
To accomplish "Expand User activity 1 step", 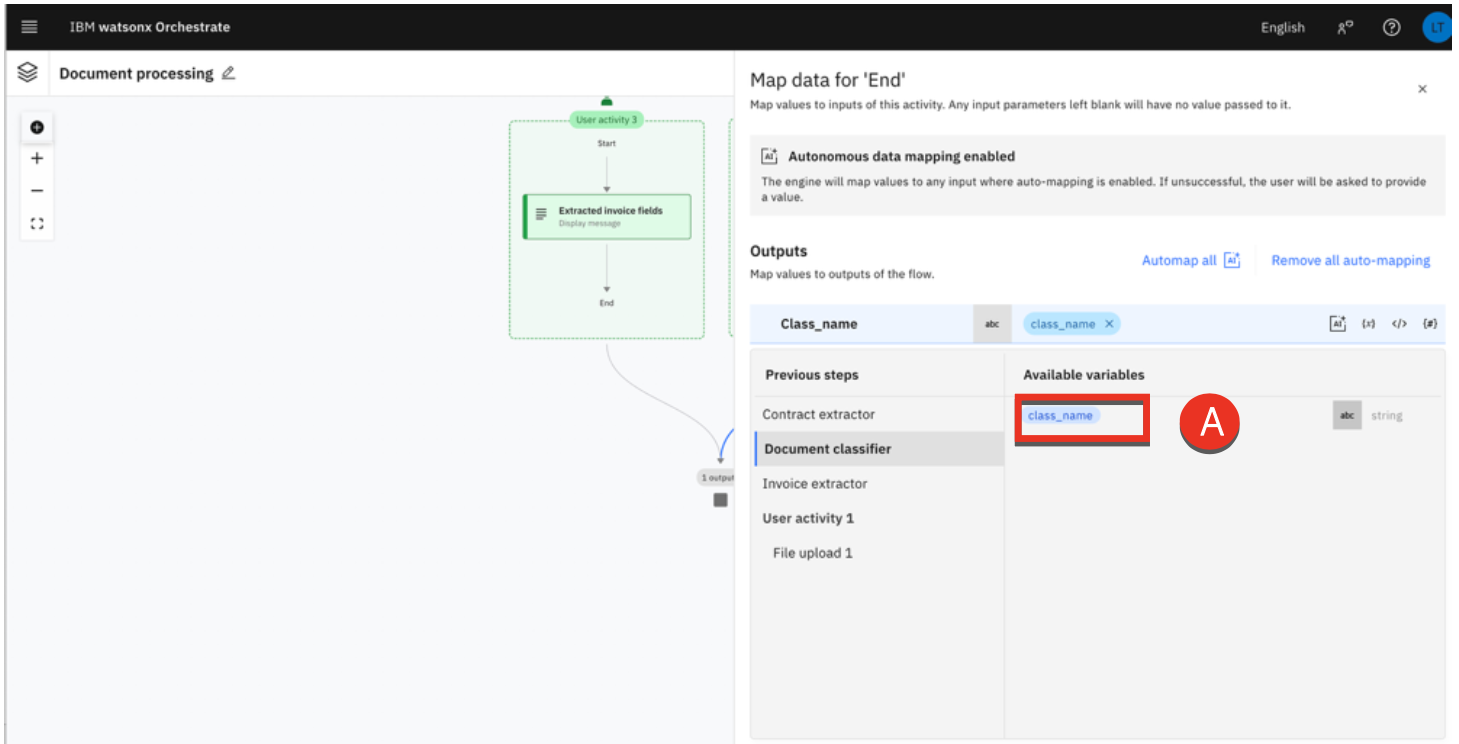I will click(808, 518).
